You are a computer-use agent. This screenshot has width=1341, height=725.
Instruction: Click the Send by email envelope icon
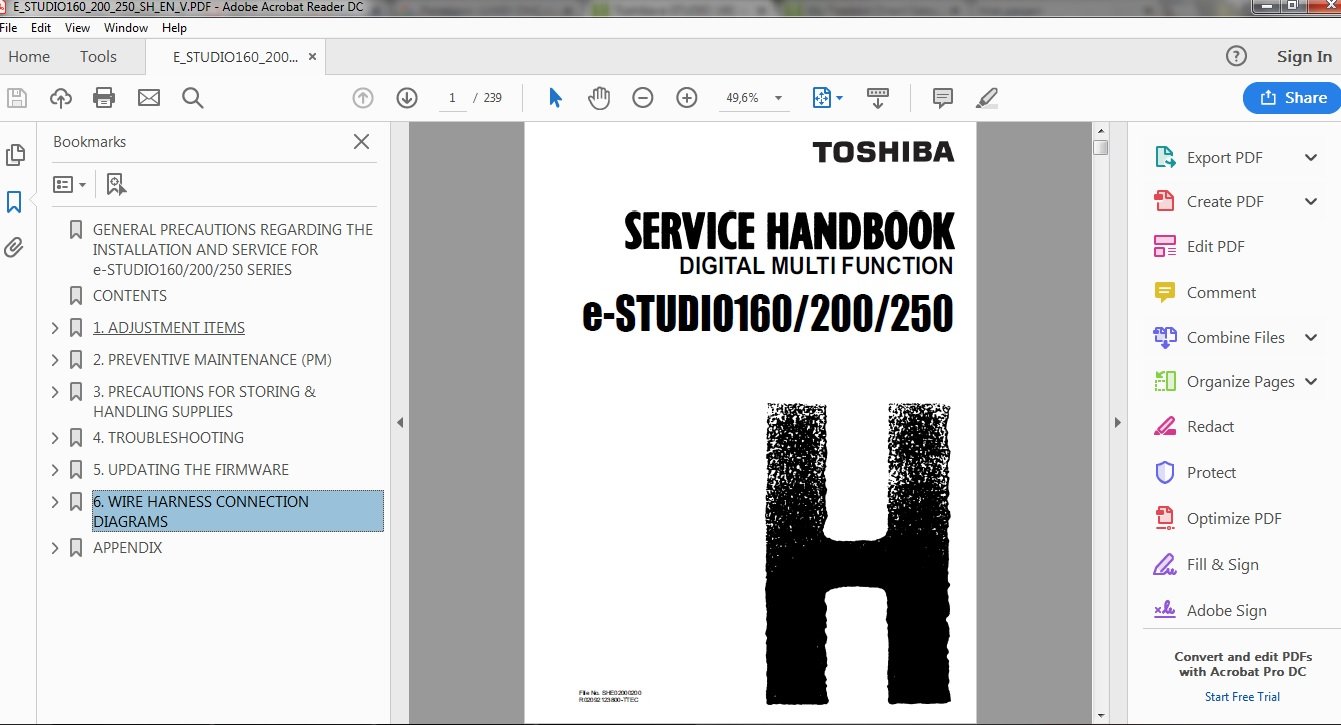[x=149, y=98]
